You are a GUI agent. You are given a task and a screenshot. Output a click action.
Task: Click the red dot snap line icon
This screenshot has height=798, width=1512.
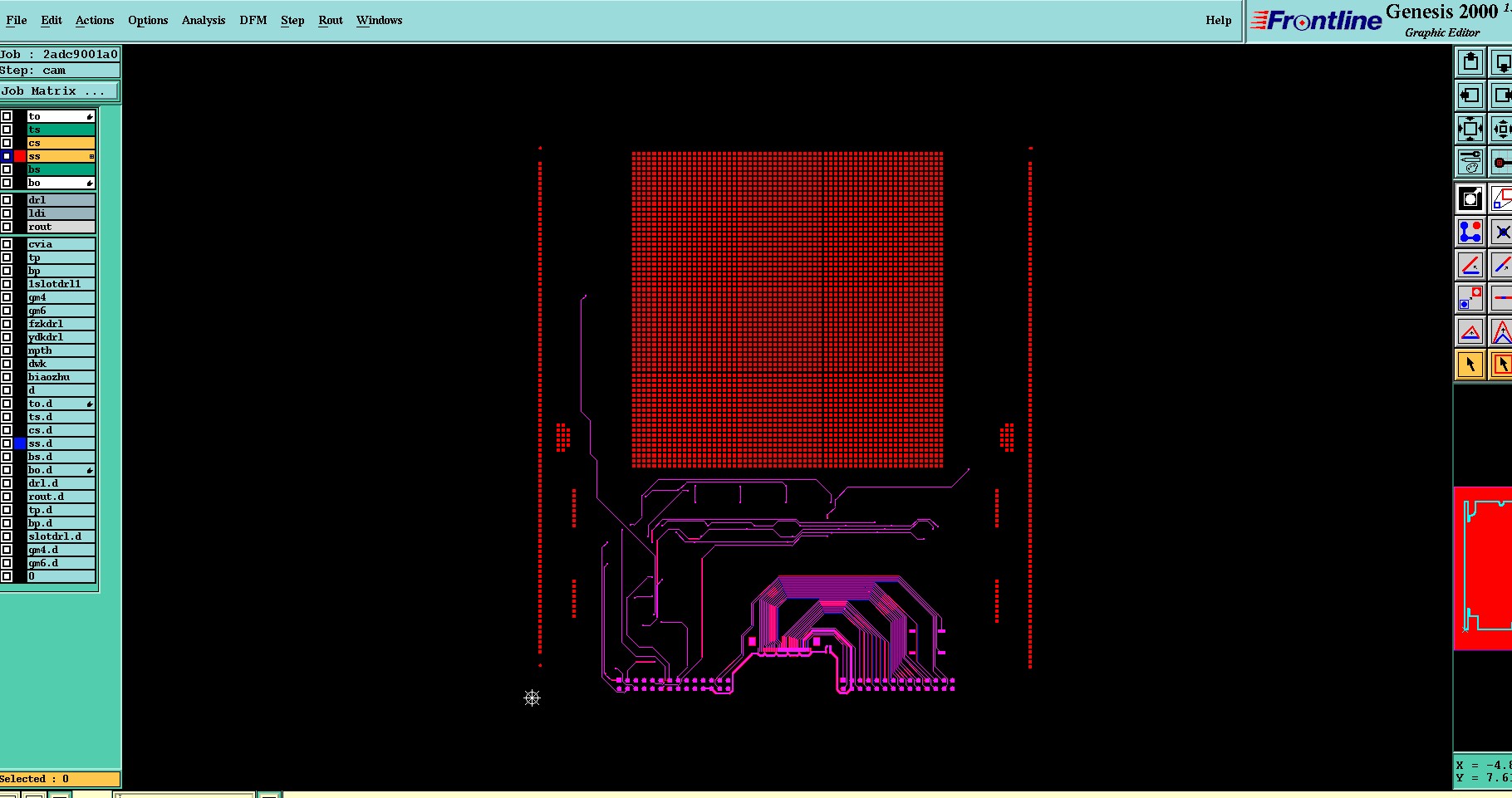(1501, 162)
